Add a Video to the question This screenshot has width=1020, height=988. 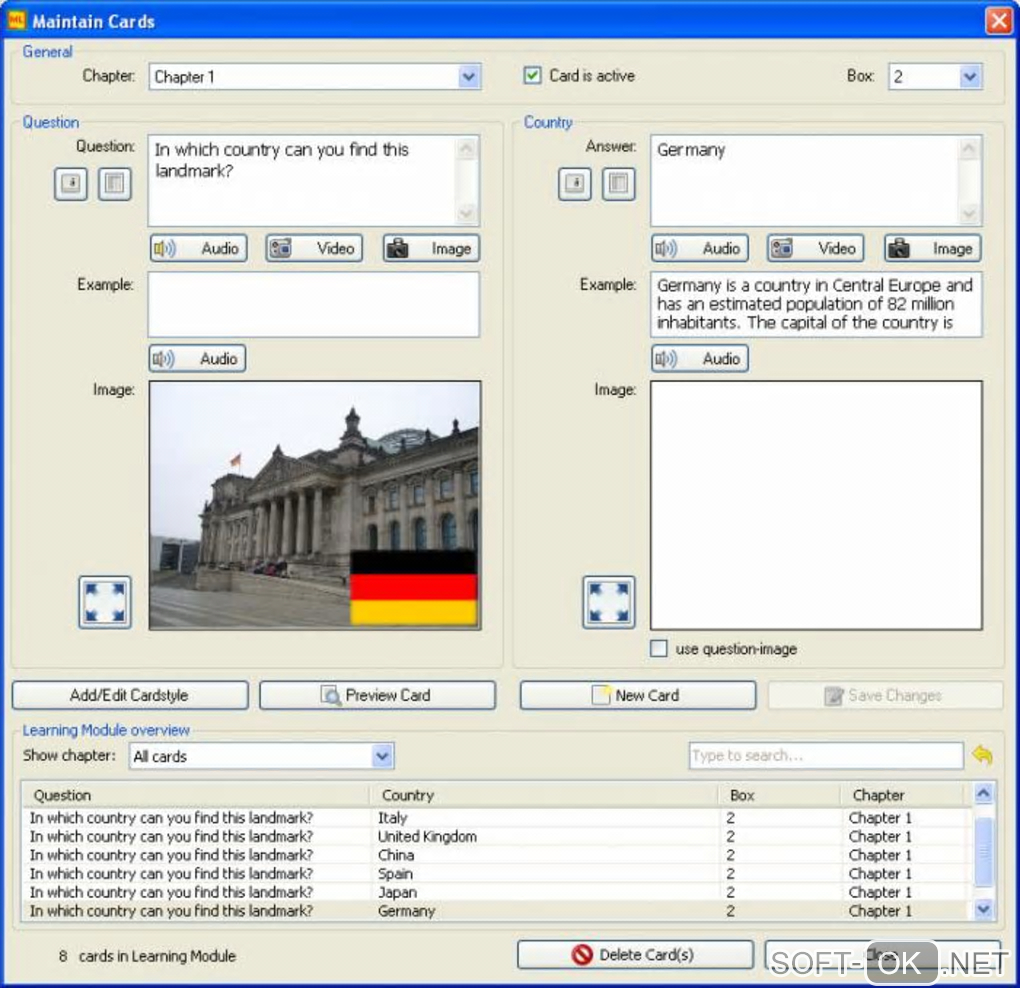point(314,248)
